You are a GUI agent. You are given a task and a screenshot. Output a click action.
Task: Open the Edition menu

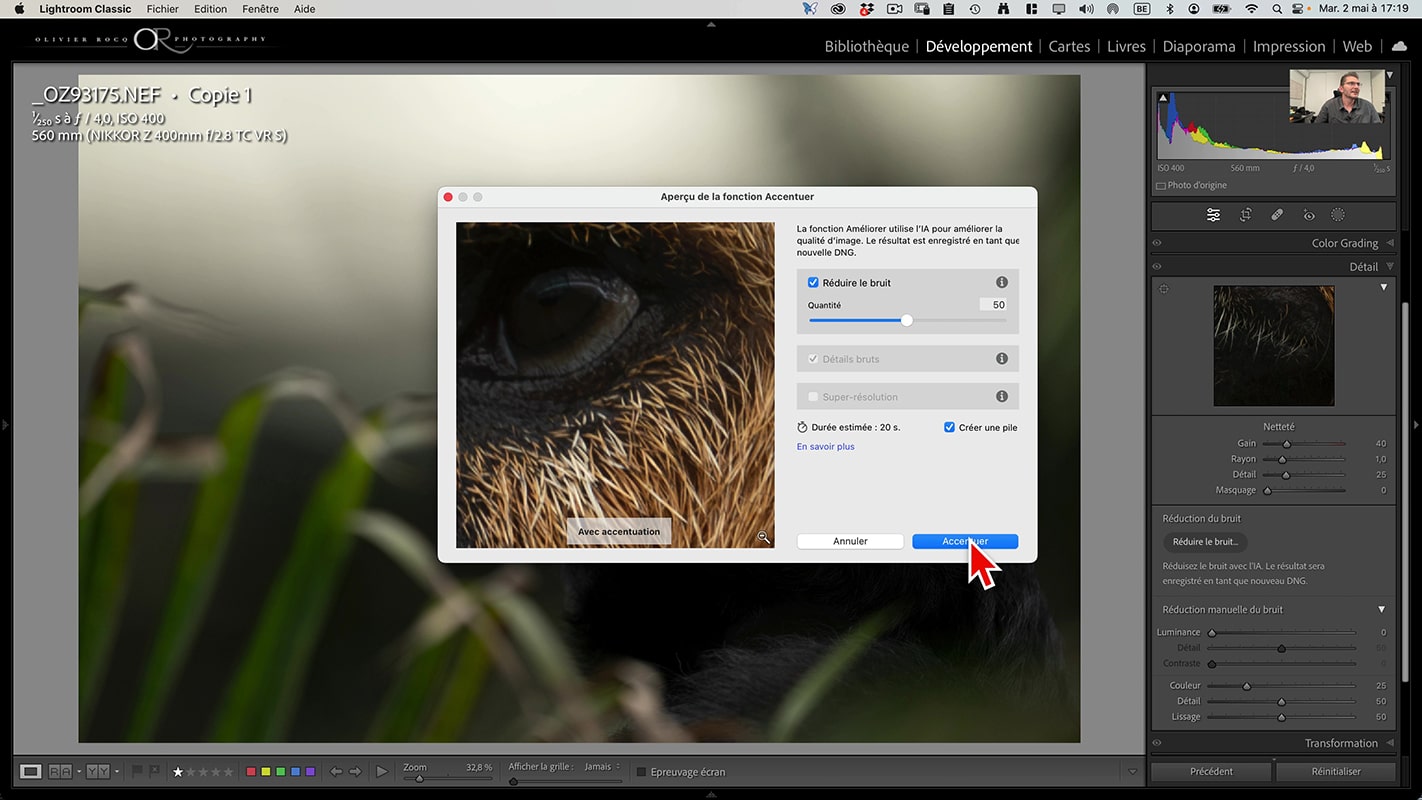[210, 9]
